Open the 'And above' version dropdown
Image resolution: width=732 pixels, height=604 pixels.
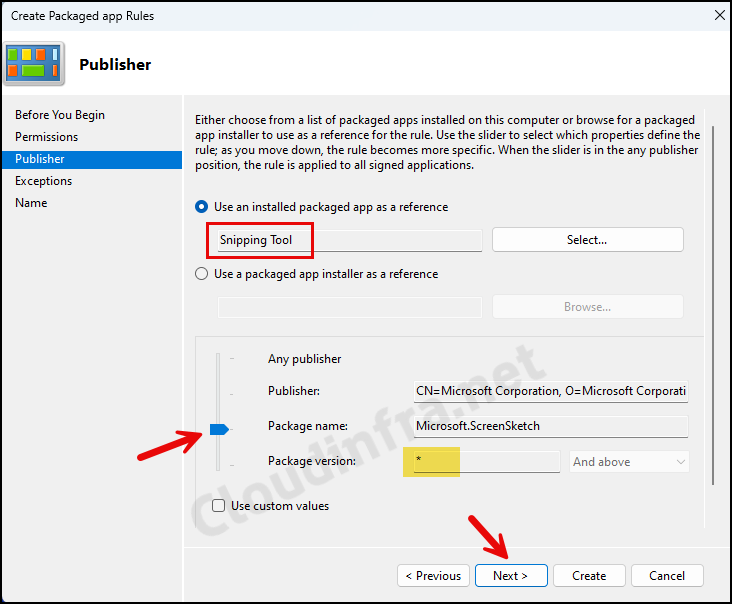(x=629, y=462)
